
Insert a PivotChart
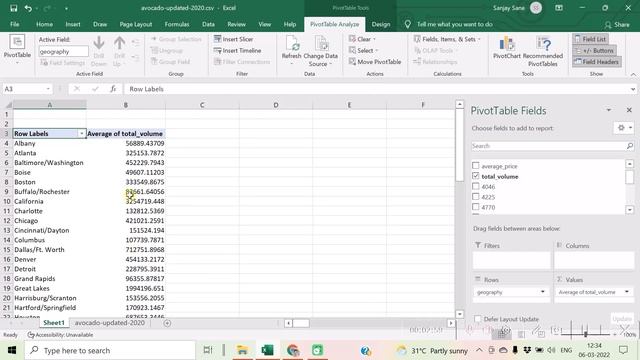[507, 48]
